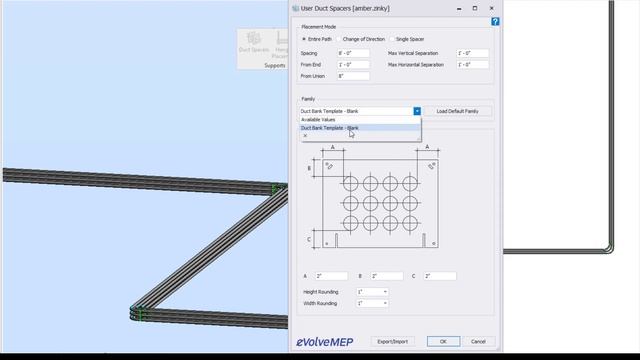This screenshot has width=640, height=360.
Task: Click the dimension A value field
Action: point(331,276)
